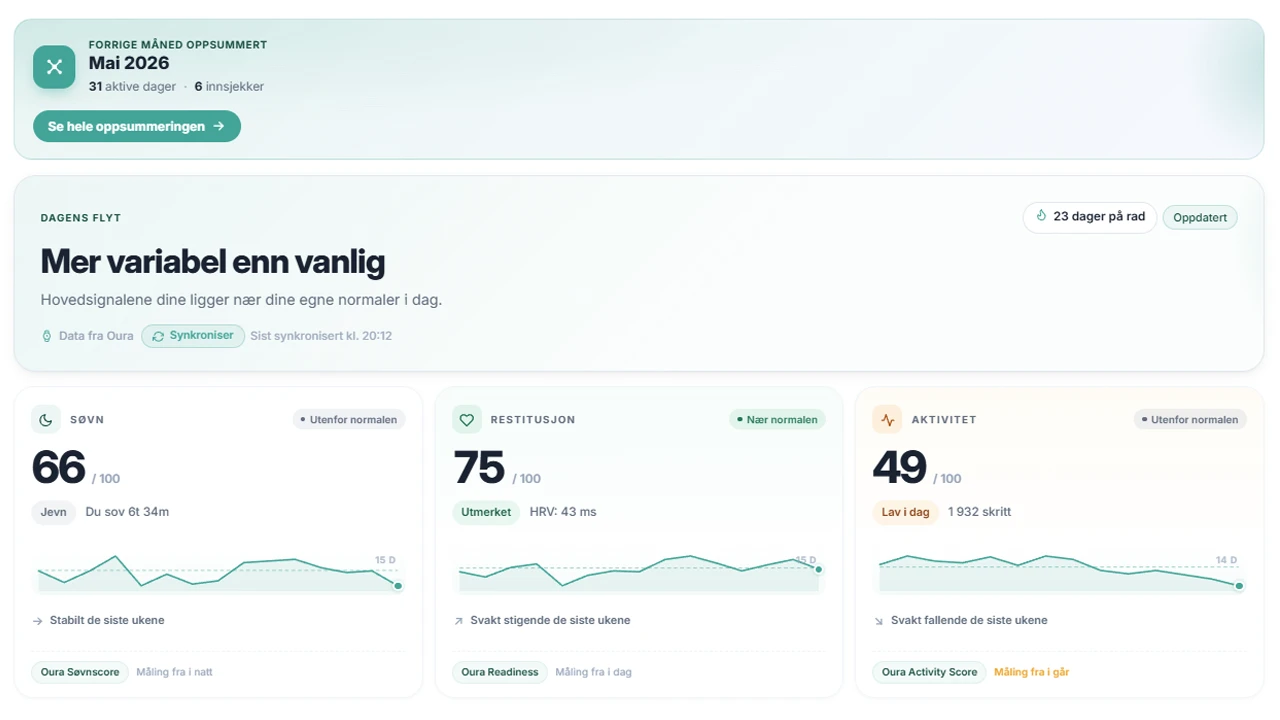Image resolution: width=1280 pixels, height=720 pixels.
Task: Click the Nær normalen badge on Restitusjon
Action: tap(777, 420)
